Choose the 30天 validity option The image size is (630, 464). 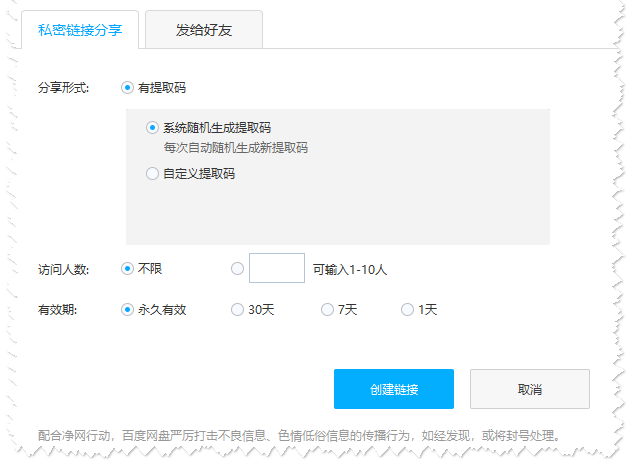(x=237, y=309)
